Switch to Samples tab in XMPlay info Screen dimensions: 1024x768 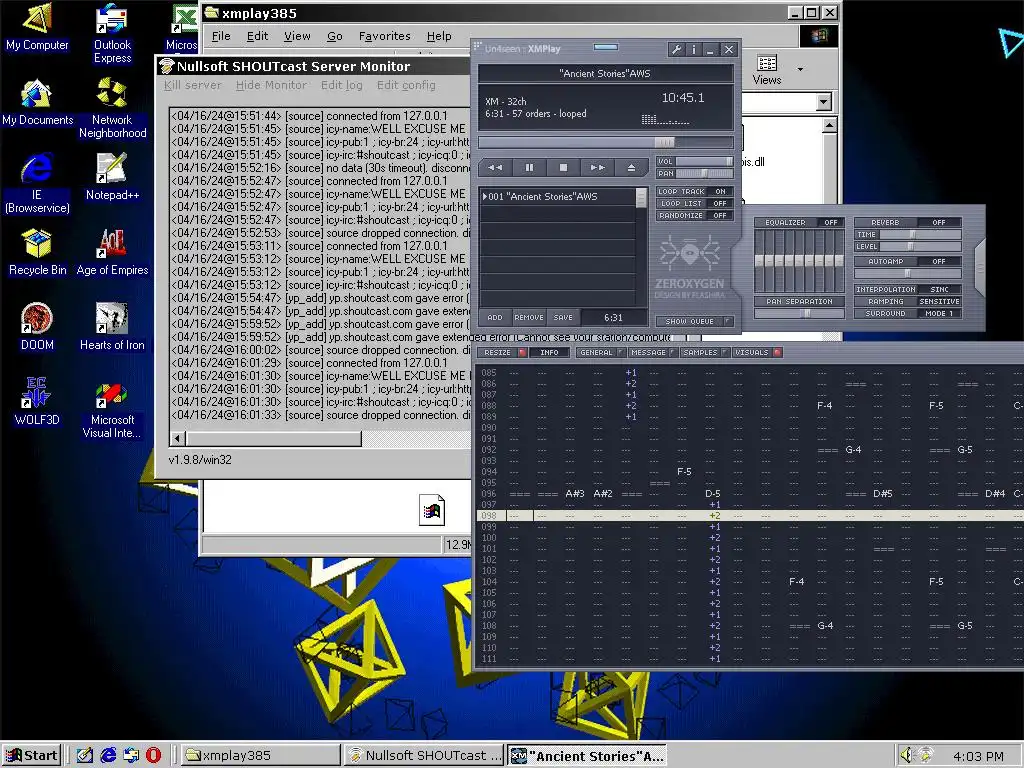click(704, 352)
